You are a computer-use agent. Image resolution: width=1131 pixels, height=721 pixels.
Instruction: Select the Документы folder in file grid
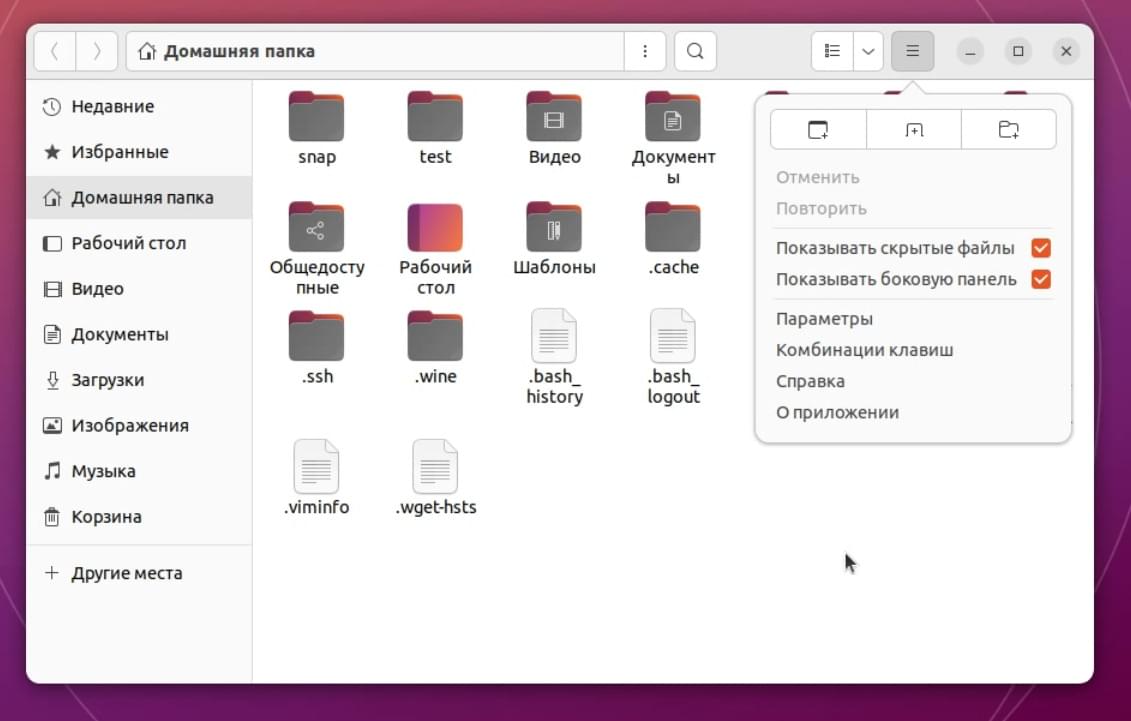[x=673, y=117]
